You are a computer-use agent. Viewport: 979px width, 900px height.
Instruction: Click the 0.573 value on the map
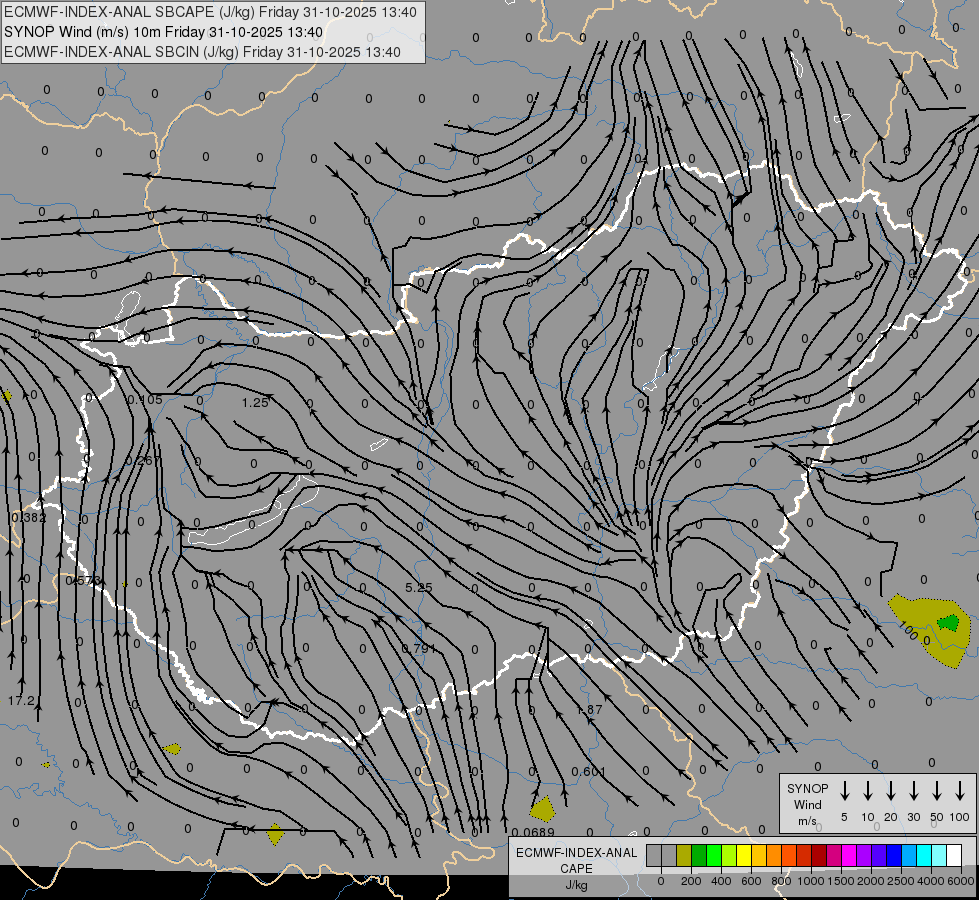[x=82, y=581]
